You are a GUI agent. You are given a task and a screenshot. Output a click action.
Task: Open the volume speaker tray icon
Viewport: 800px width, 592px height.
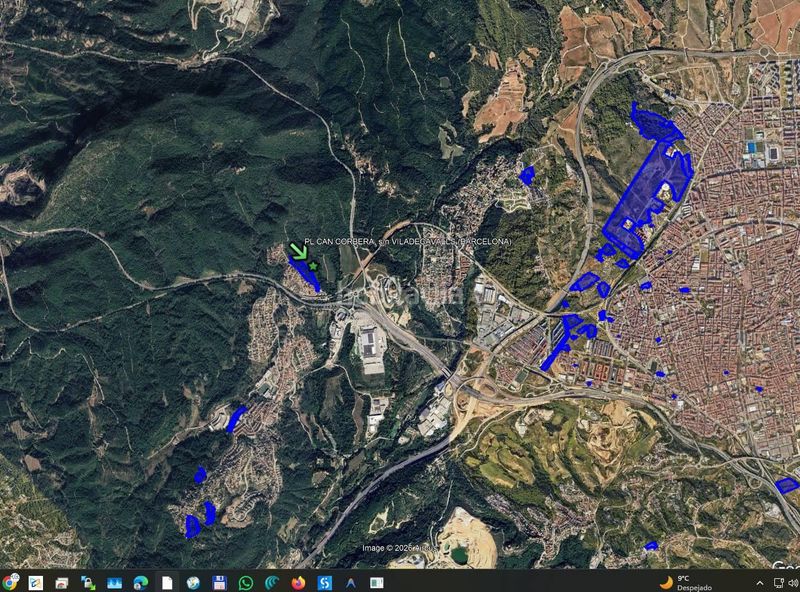pos(793,583)
